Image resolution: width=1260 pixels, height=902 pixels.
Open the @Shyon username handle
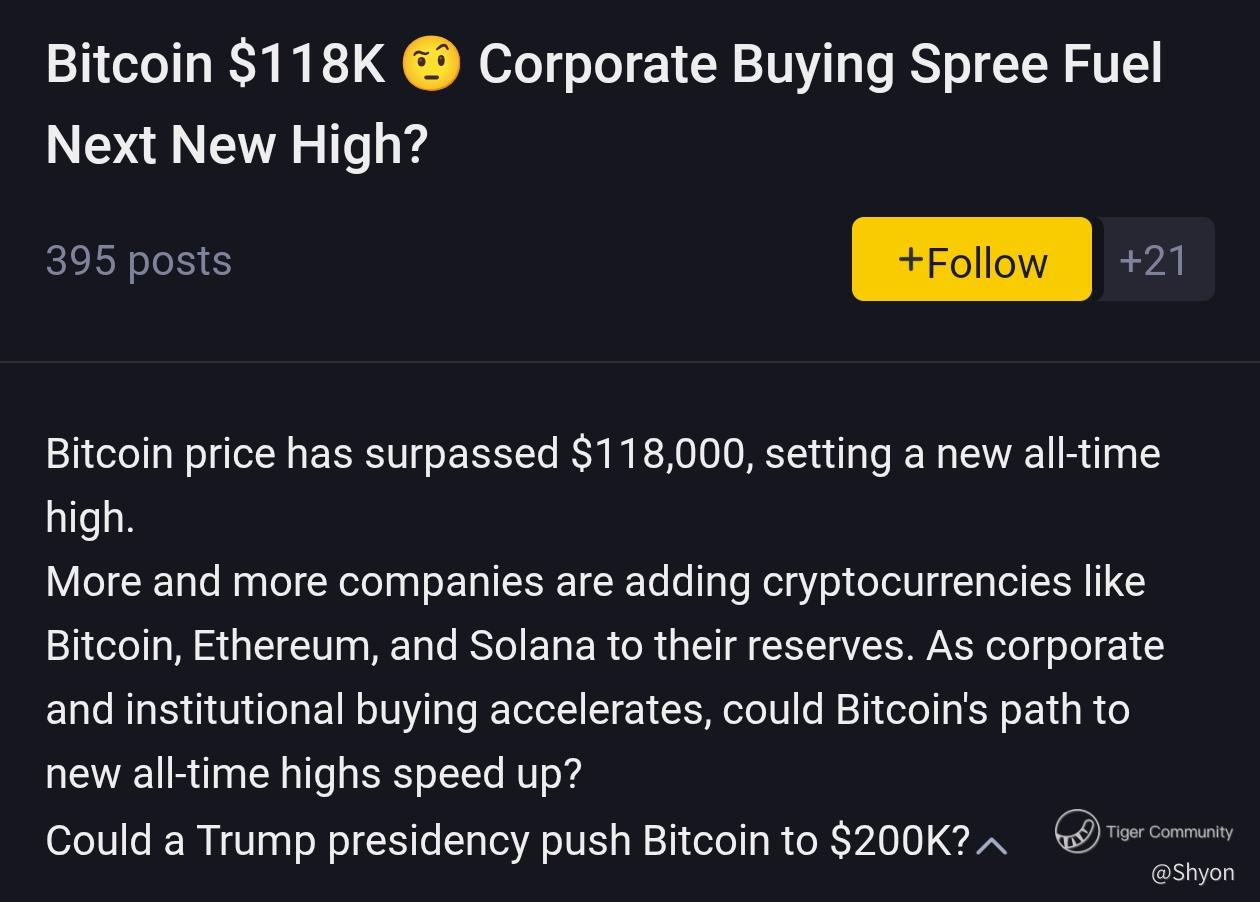coord(1192,873)
